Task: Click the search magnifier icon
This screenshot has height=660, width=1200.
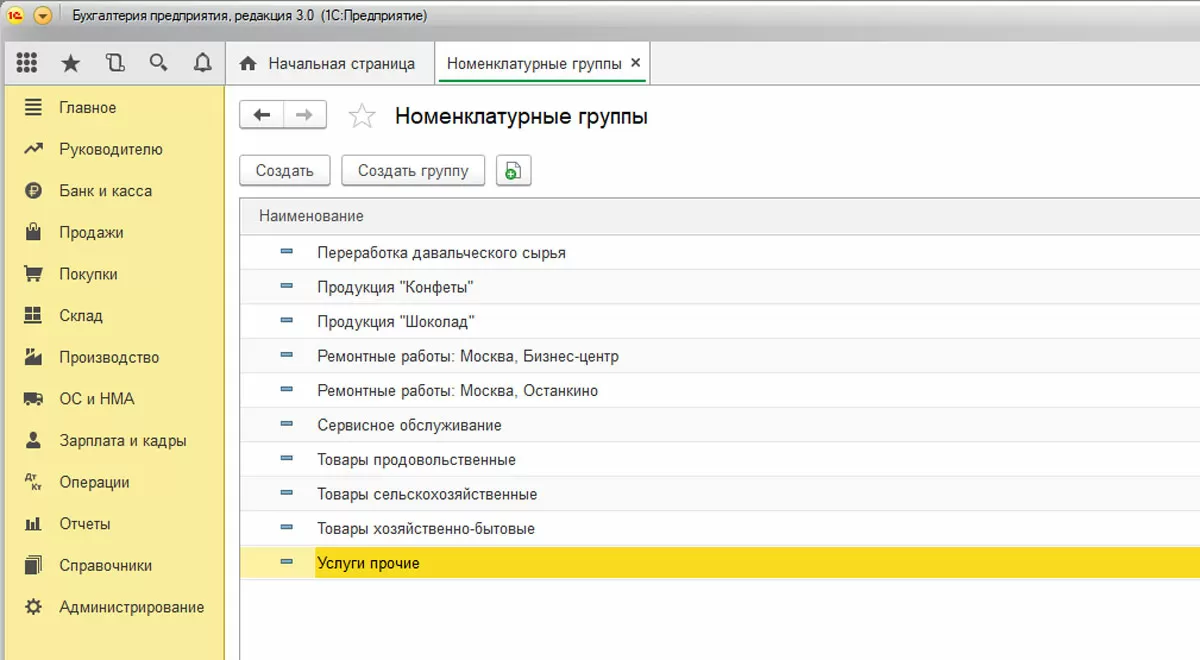Action: pos(158,63)
